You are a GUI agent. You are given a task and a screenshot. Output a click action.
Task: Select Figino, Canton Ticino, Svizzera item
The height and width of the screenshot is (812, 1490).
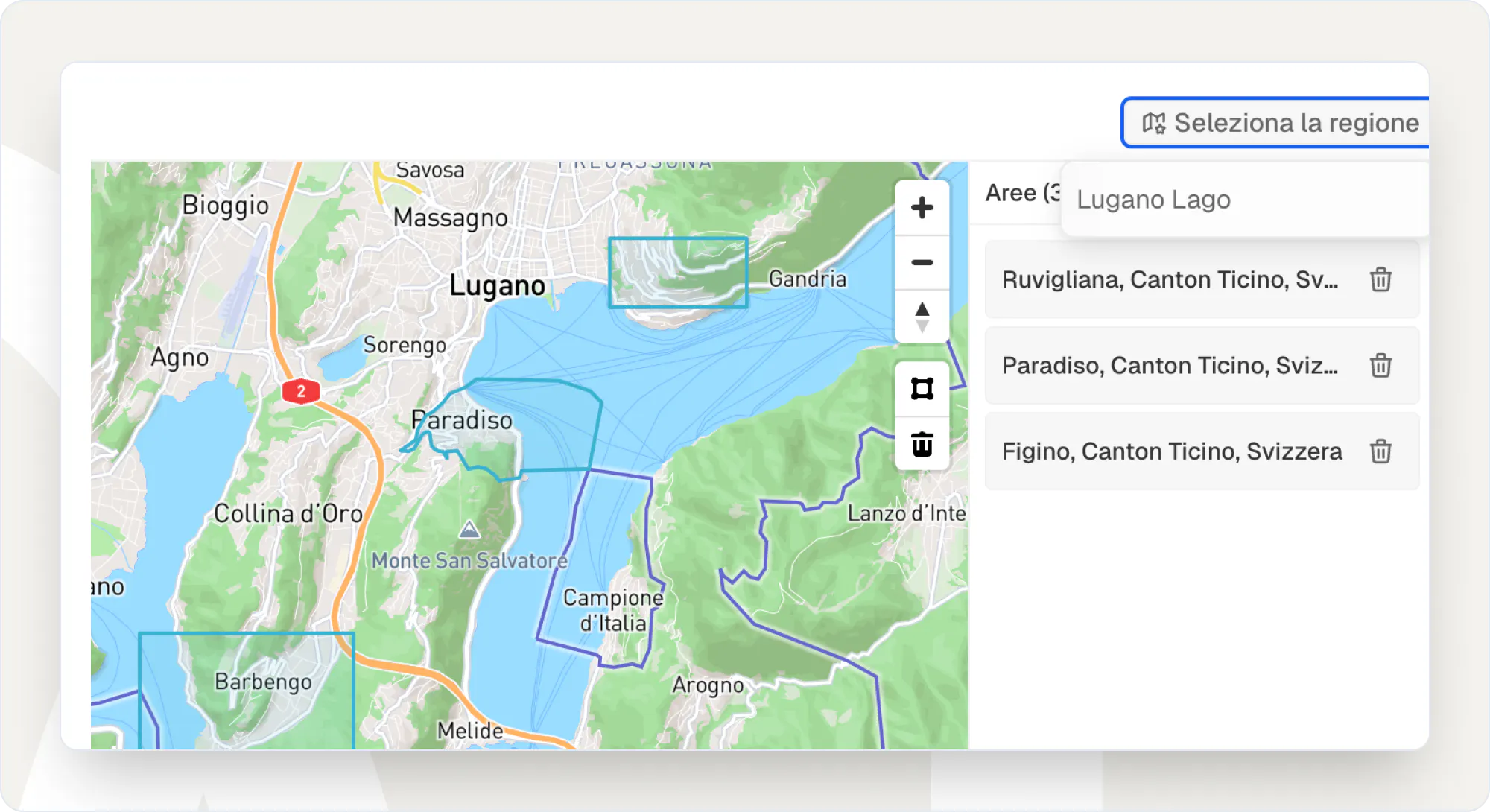tap(1171, 451)
